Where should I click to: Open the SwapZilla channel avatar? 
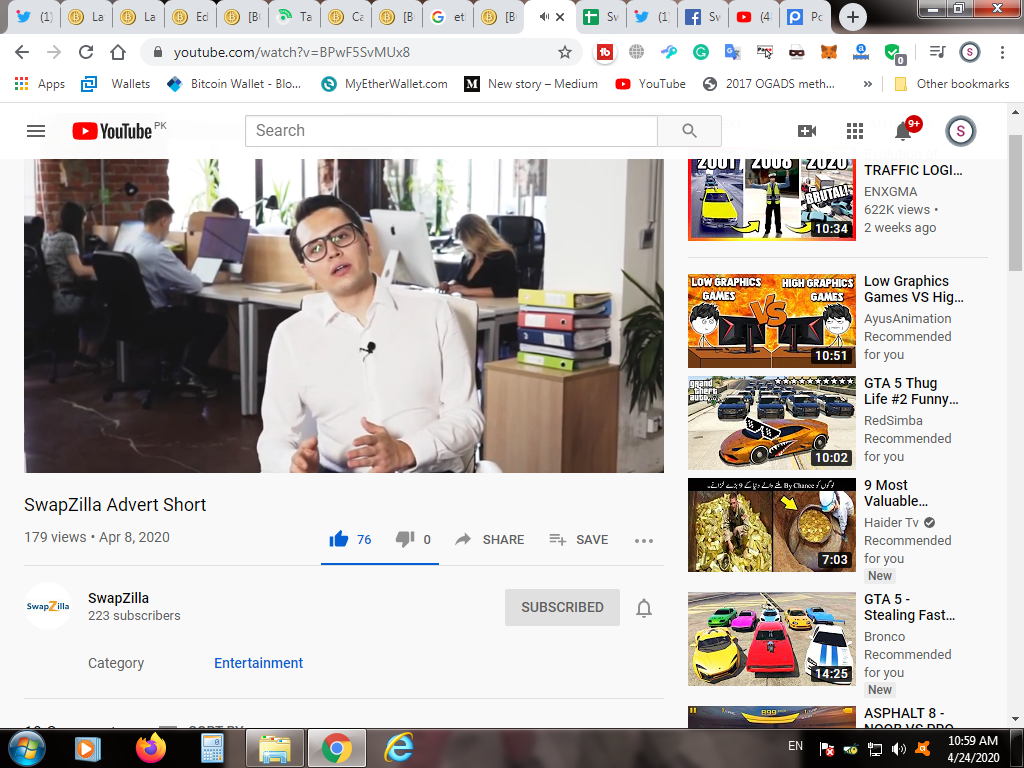(x=48, y=606)
